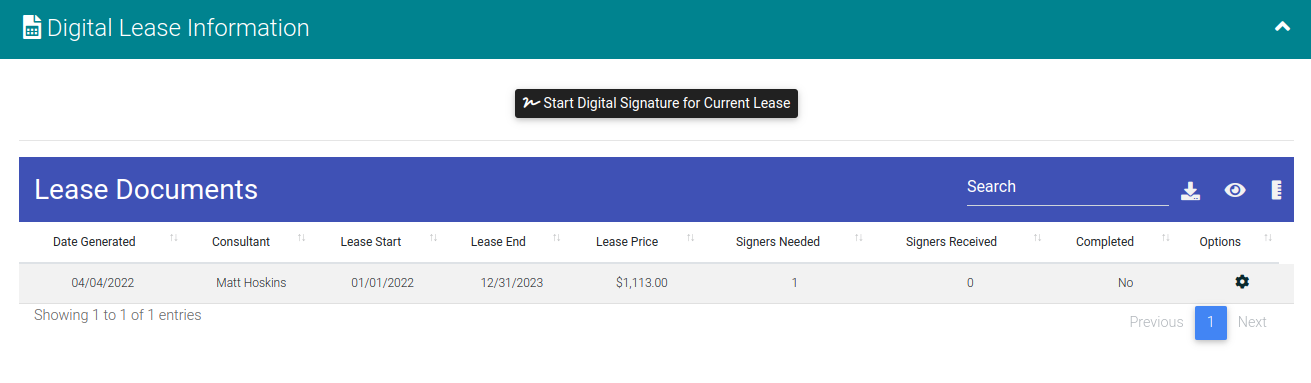This screenshot has width=1311, height=383.
Task: Sort table by Consultant
Action: [241, 242]
